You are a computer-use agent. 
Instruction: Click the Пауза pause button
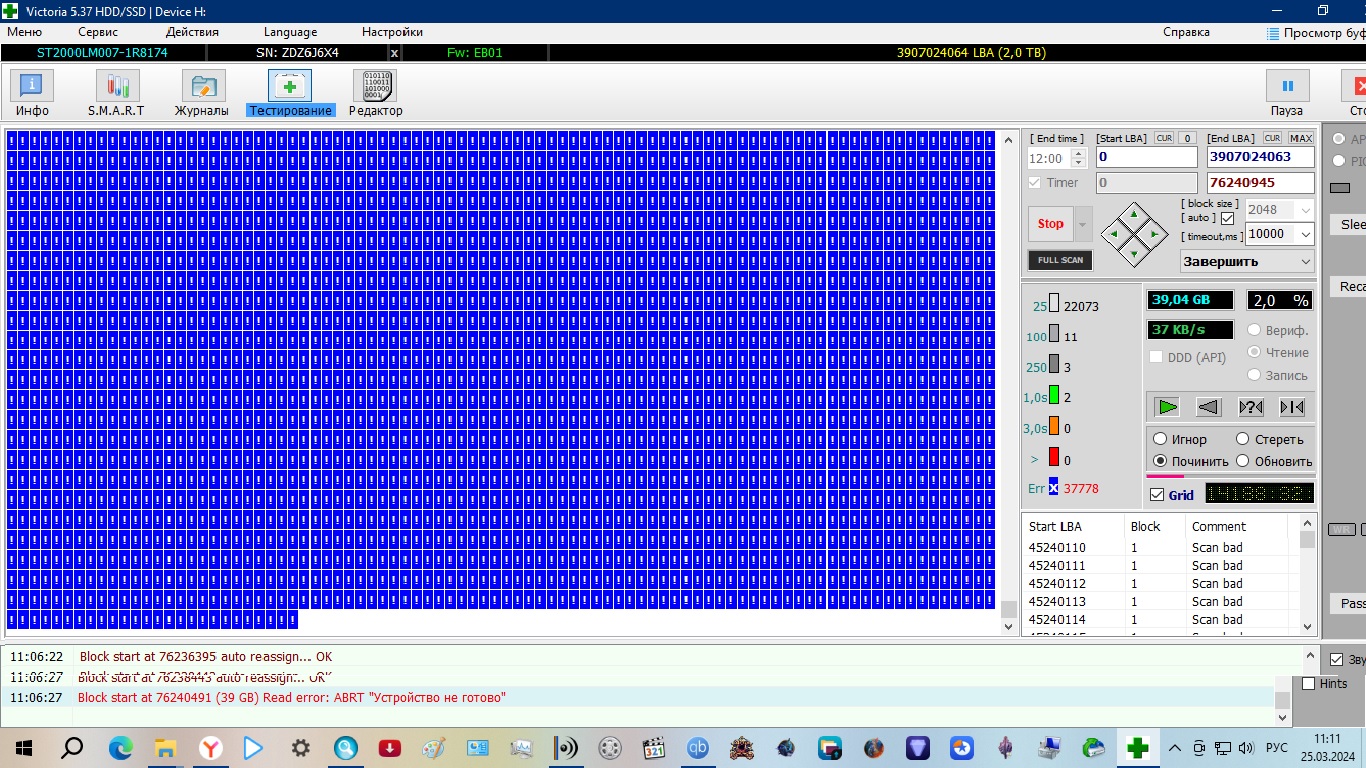click(1287, 93)
